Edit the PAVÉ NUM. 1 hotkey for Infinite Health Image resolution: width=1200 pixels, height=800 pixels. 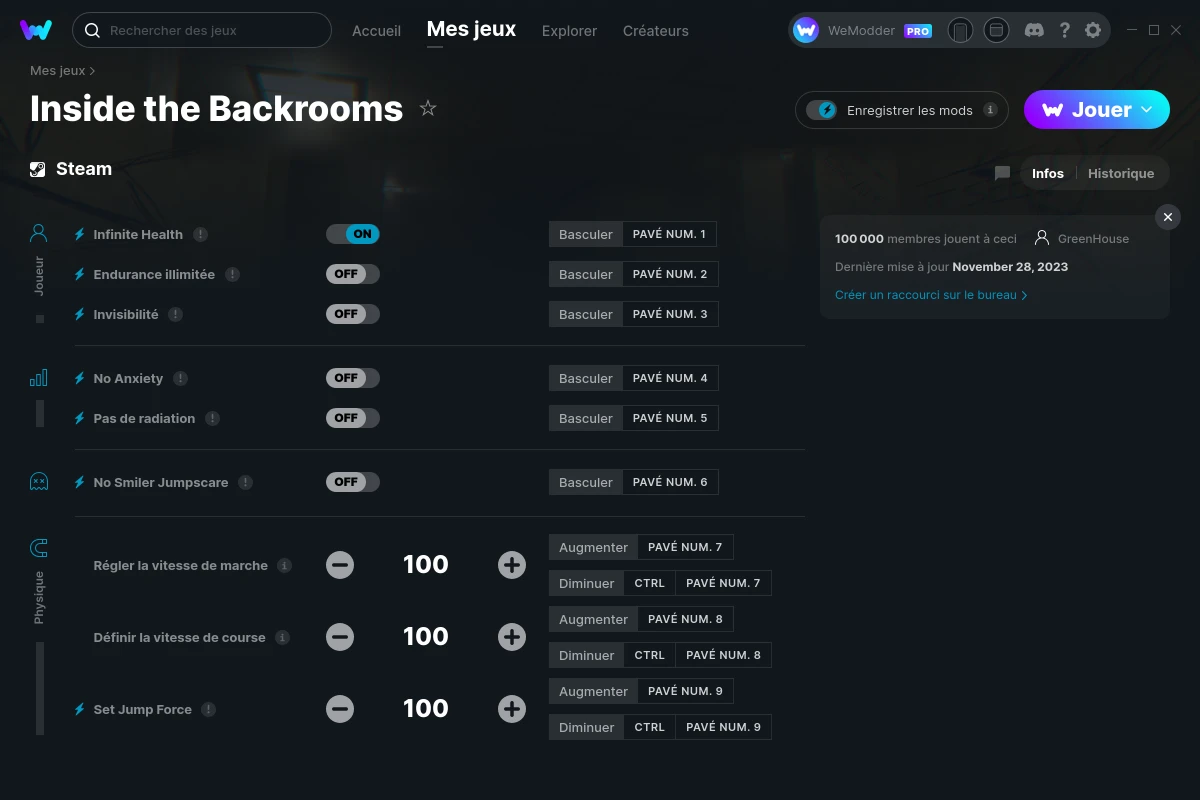tap(669, 234)
